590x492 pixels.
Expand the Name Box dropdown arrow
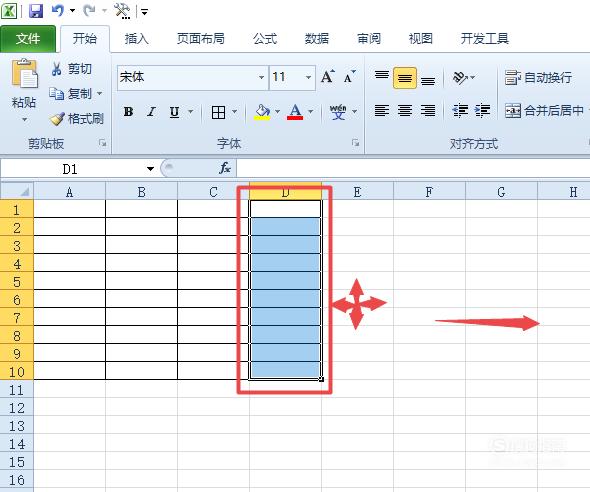151,169
